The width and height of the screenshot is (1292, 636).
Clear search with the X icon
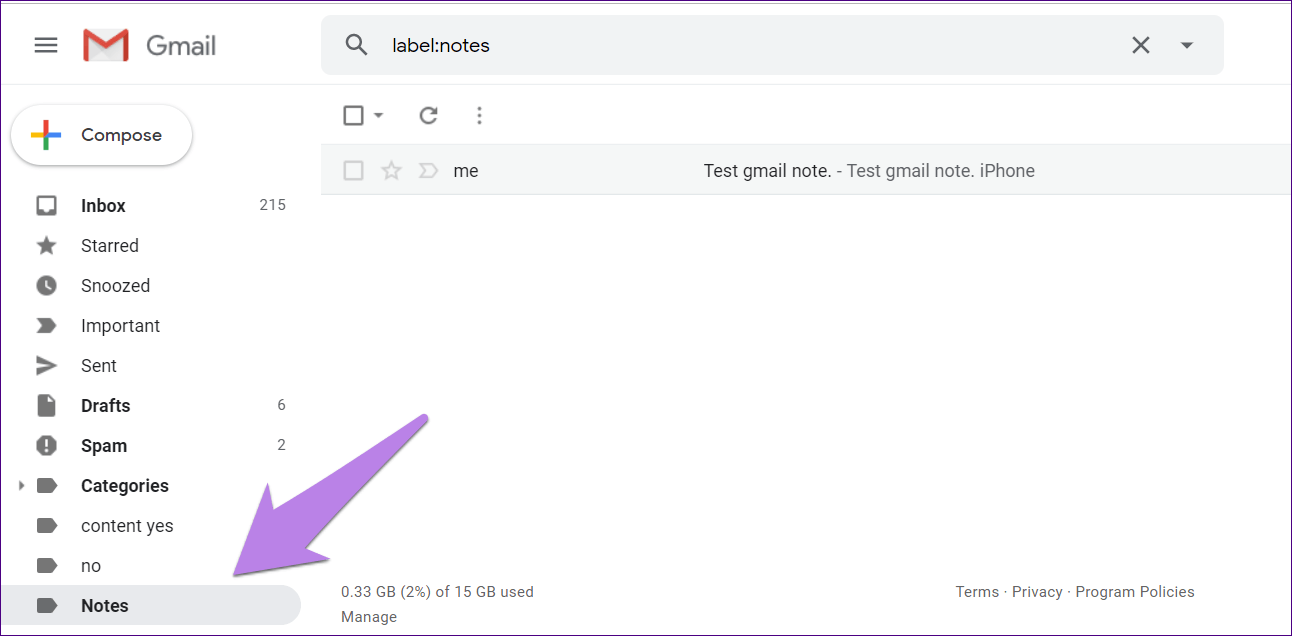click(x=1140, y=45)
